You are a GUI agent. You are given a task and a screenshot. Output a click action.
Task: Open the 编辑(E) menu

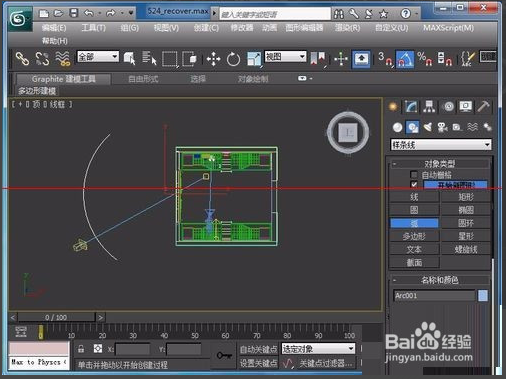(54, 28)
